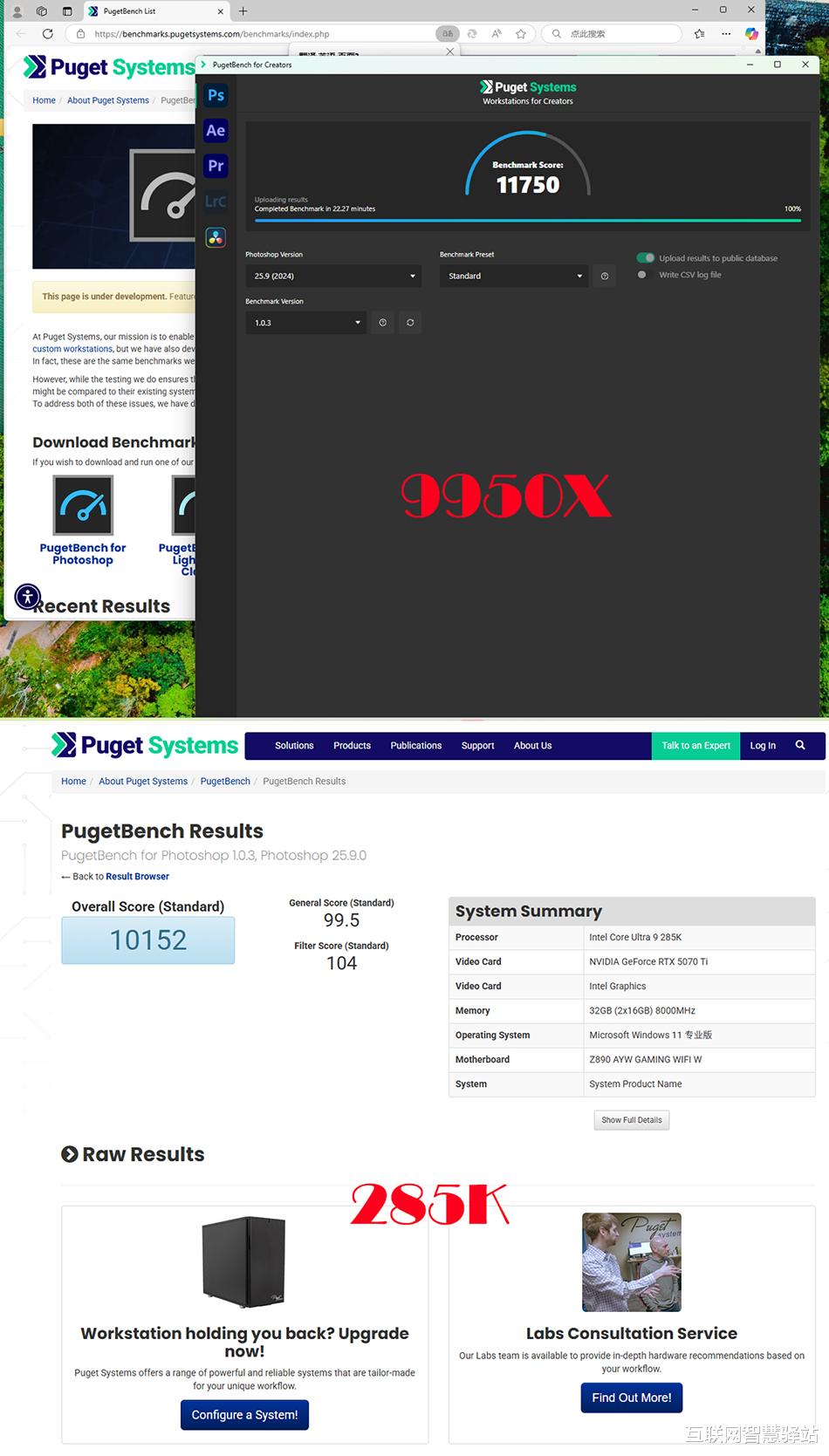829x1456 pixels.
Task: Click the Z890 AYW GAMING WIFI W cell
Action: click(x=699, y=1060)
